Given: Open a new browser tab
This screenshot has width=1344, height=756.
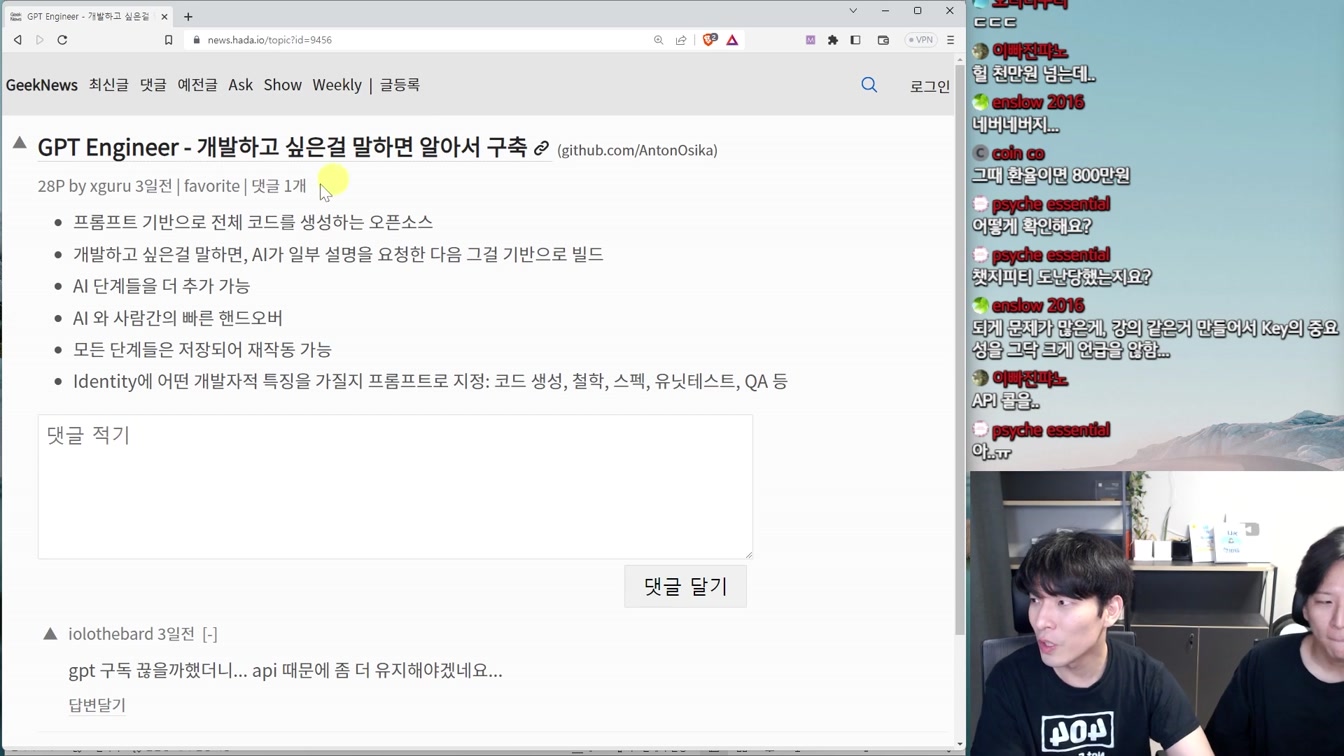Looking at the screenshot, I should (188, 16).
